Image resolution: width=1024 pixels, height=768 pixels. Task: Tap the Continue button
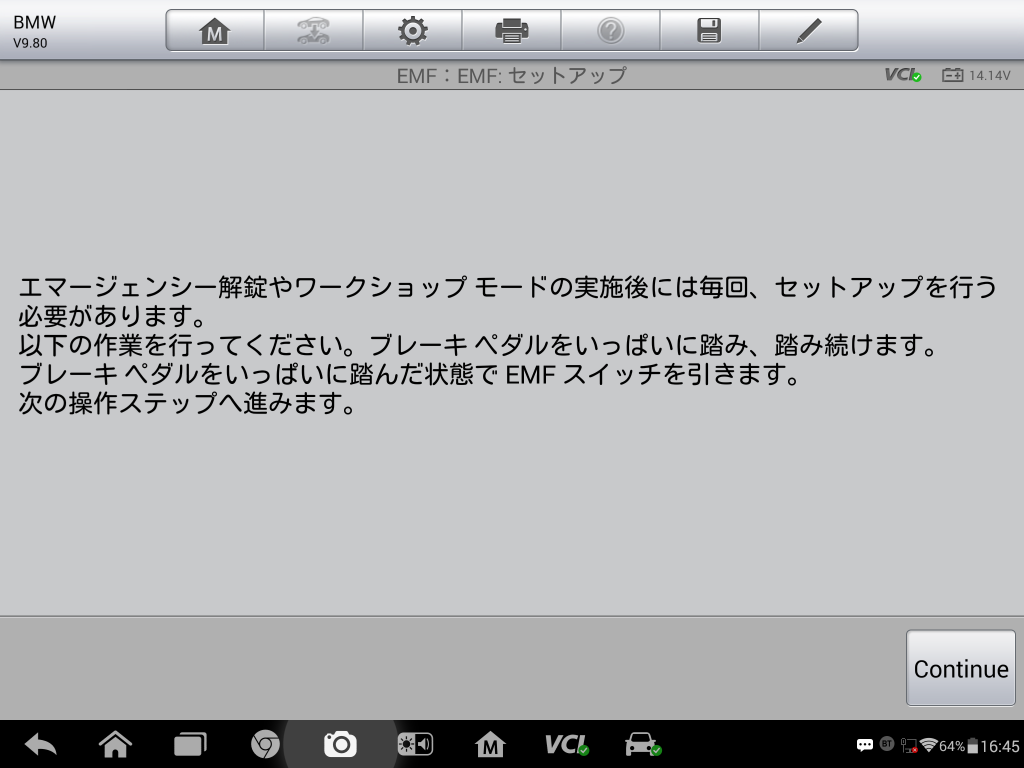[961, 668]
